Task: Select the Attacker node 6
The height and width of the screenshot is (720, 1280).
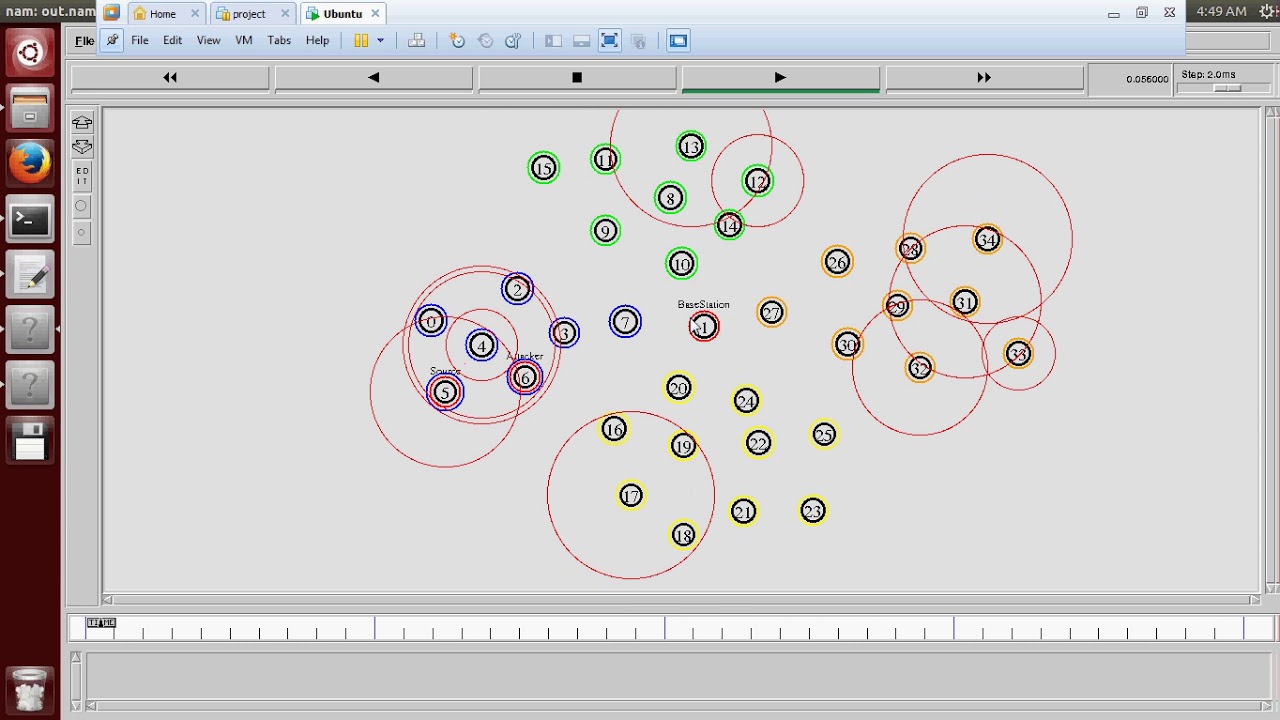Action: [x=524, y=378]
